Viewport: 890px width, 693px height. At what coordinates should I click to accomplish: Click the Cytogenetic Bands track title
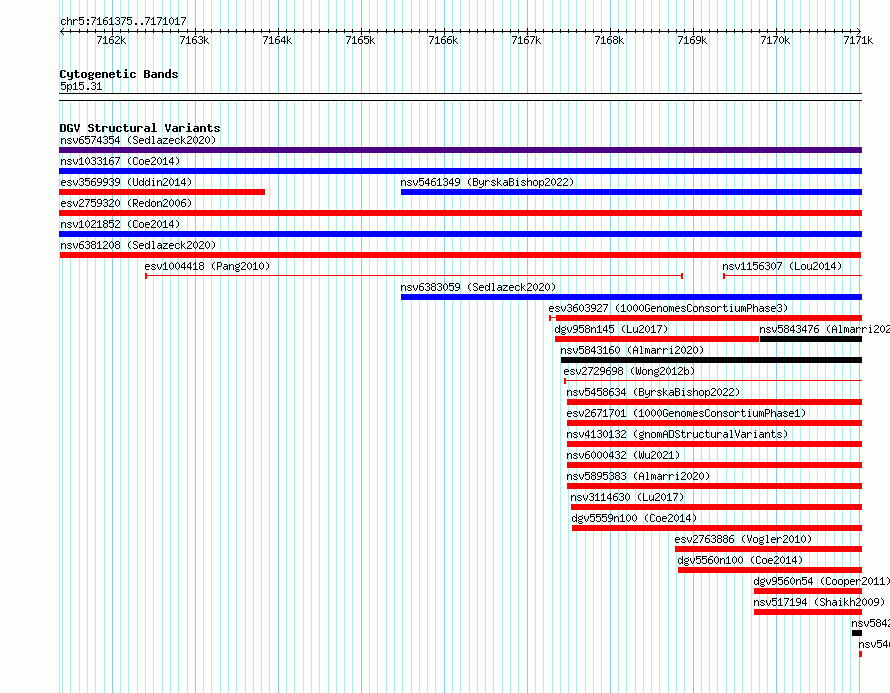[x=119, y=74]
